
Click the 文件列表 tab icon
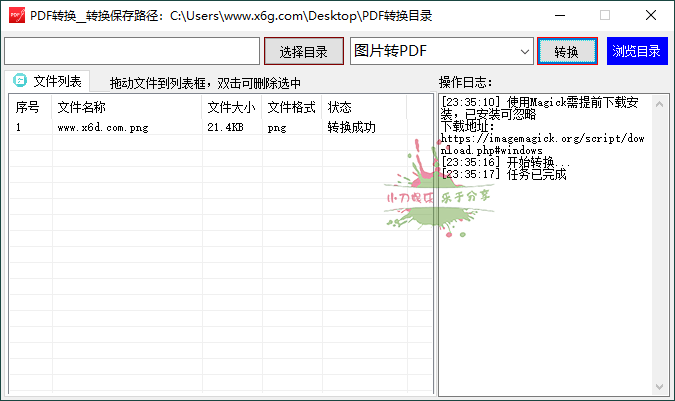(x=19, y=81)
